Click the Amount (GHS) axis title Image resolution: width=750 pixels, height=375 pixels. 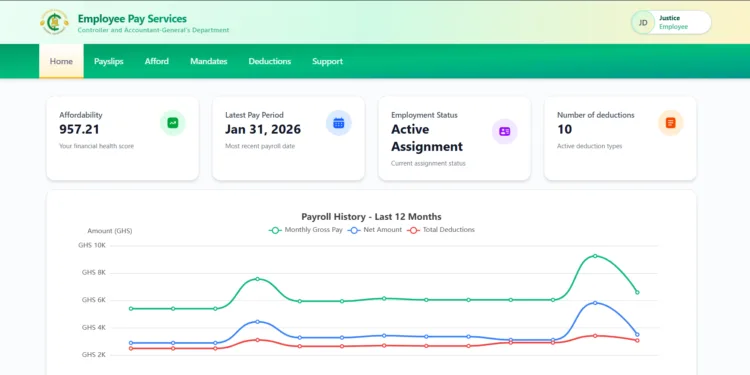[x=110, y=231]
